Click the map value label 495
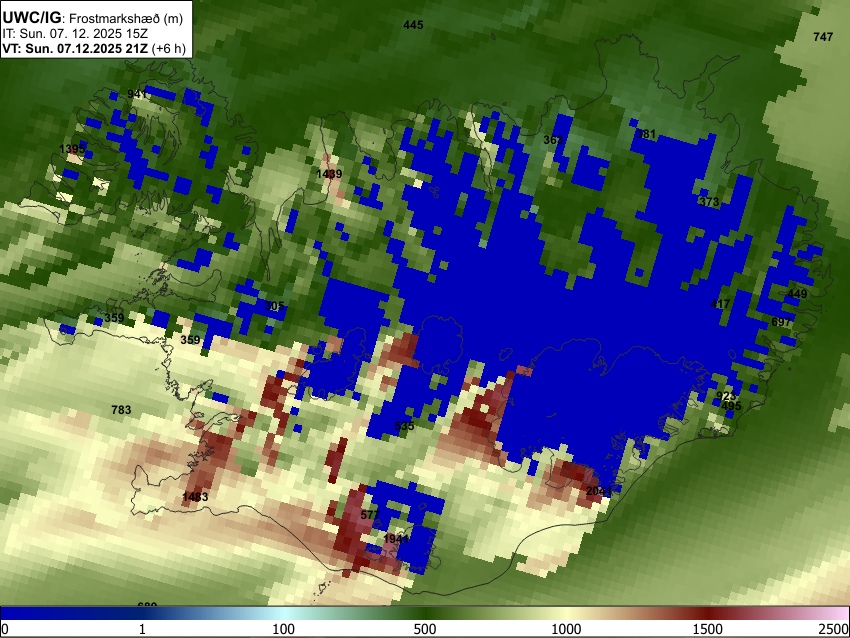The width and height of the screenshot is (850, 638). (731, 405)
